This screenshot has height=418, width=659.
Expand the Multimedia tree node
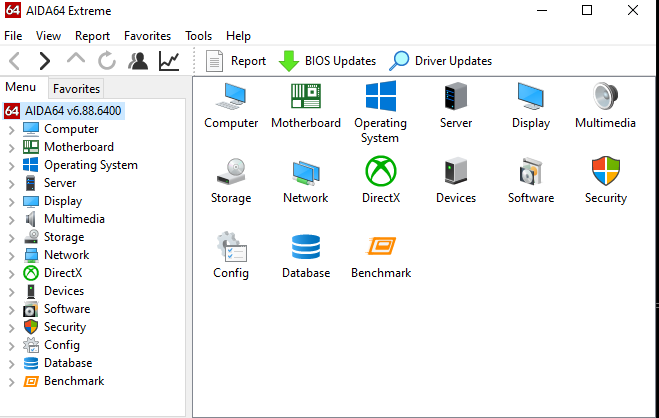[11, 220]
